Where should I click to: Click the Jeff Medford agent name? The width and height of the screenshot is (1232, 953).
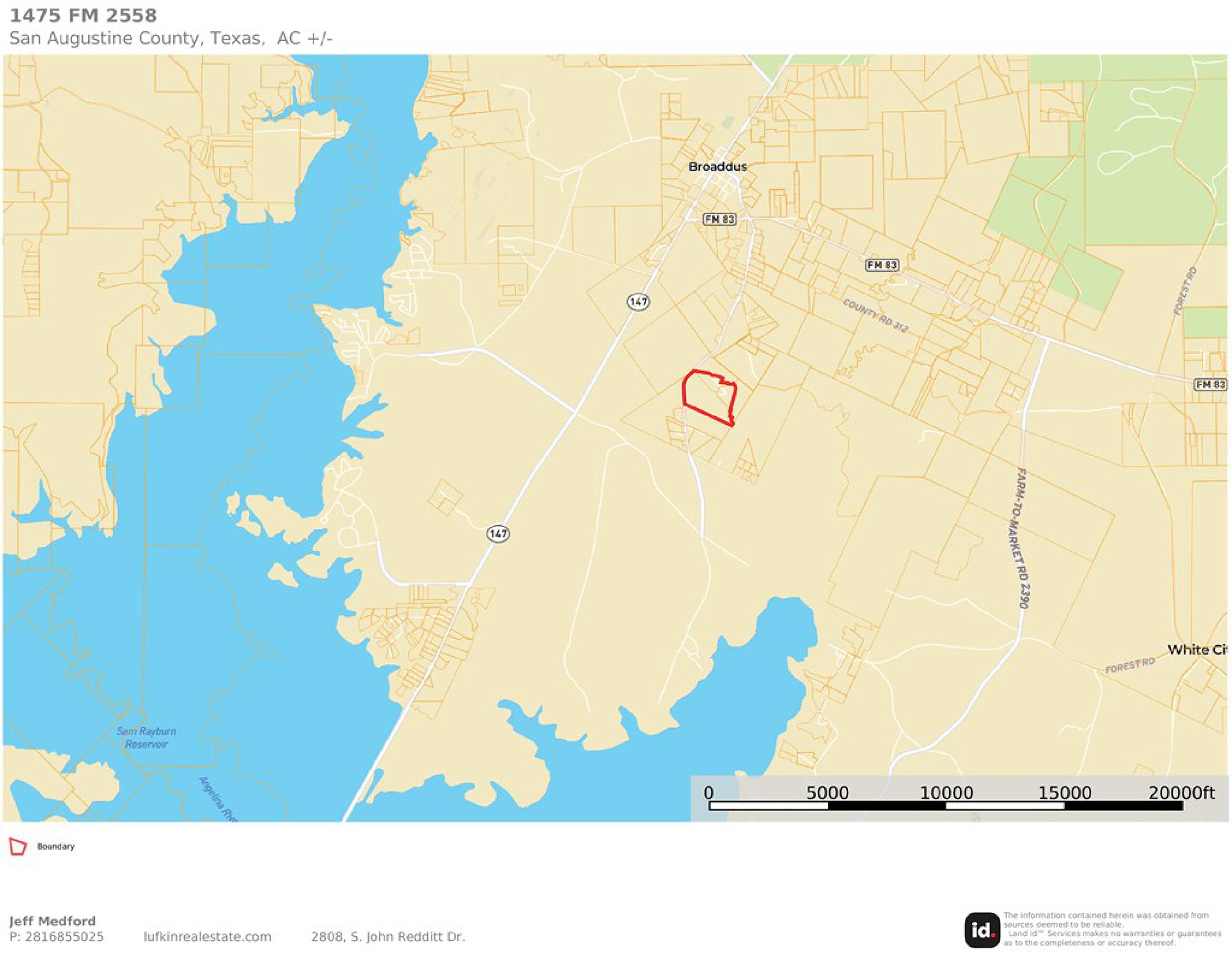click(52, 921)
